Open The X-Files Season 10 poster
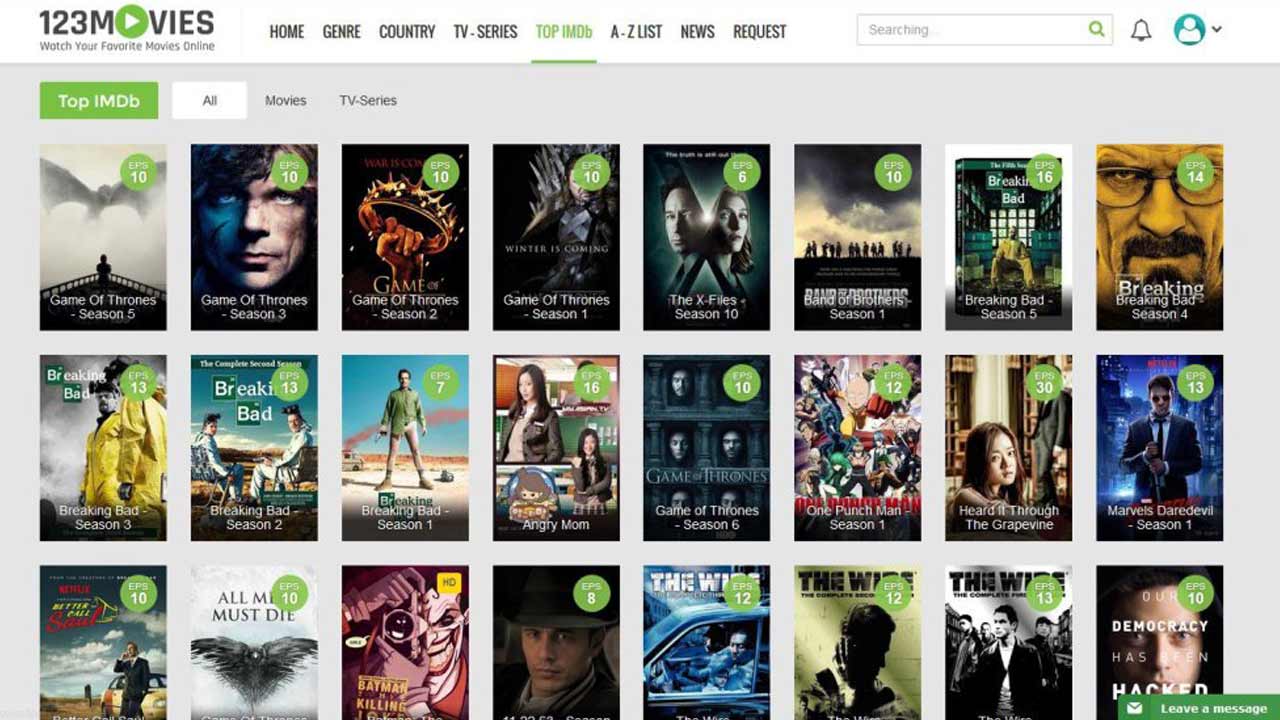The image size is (1280, 720). pos(706,237)
